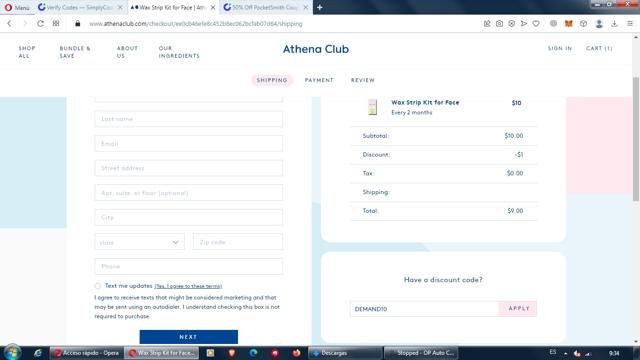
Task: Open the Windows Start menu
Action: pos(12,353)
